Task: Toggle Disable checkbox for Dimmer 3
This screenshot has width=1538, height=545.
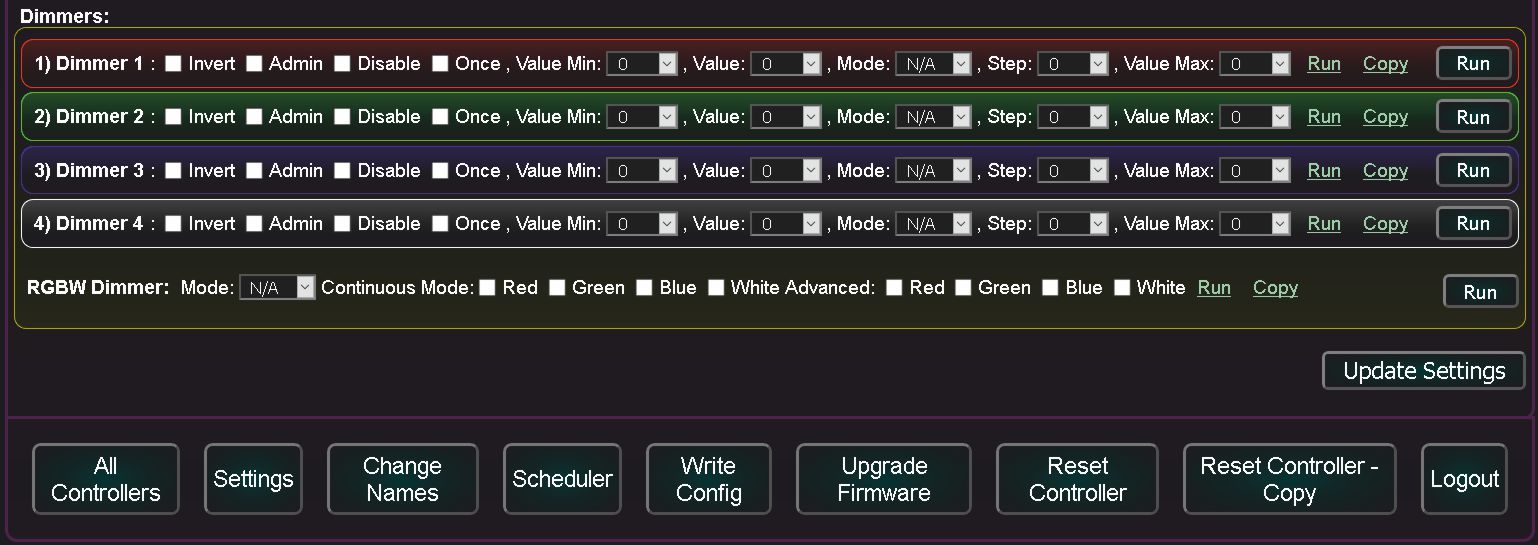Action: click(343, 171)
